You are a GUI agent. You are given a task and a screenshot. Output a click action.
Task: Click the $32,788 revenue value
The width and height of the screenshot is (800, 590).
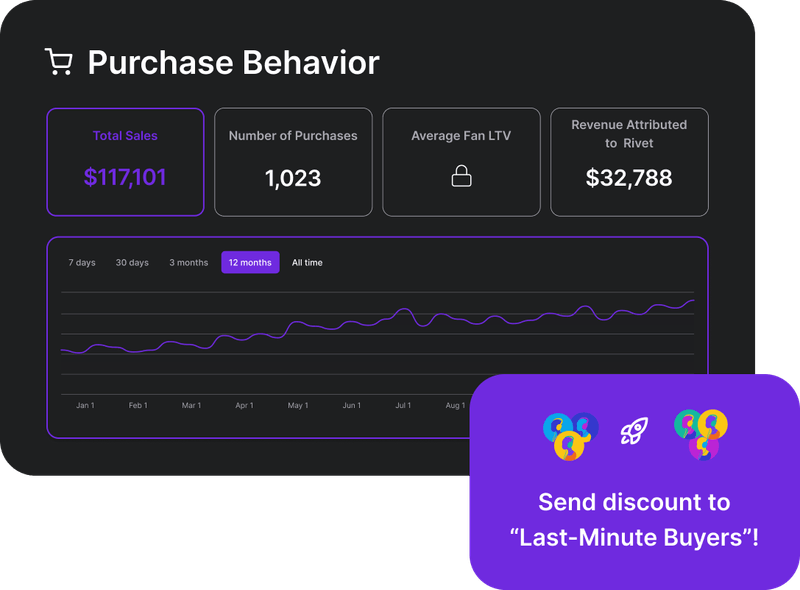pyautogui.click(x=629, y=178)
